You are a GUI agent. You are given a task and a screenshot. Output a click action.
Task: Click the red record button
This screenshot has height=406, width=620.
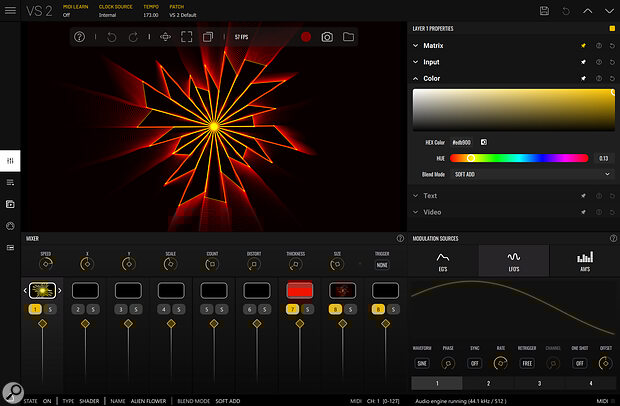coord(305,37)
